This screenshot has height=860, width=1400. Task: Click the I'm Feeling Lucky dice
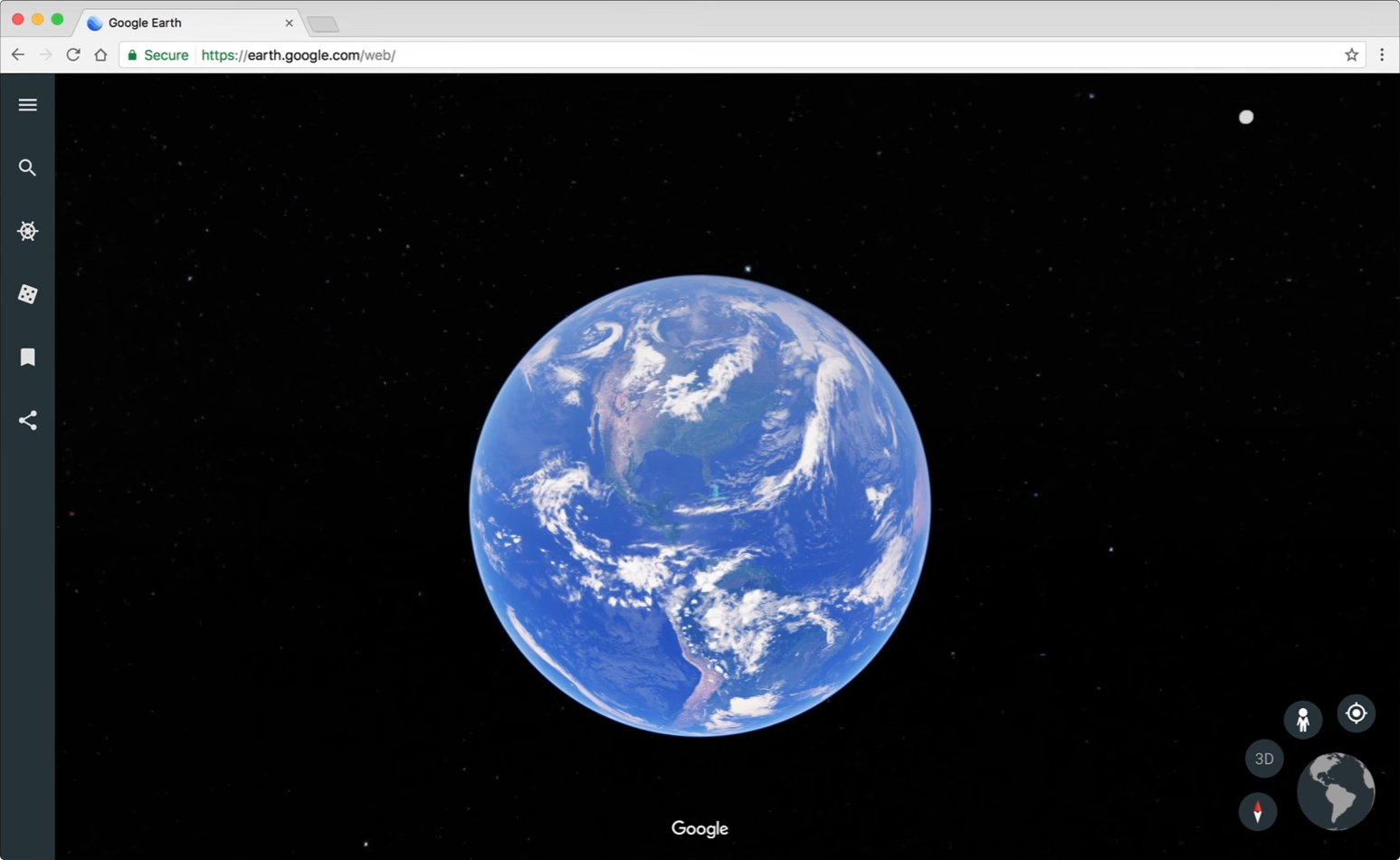tap(27, 294)
